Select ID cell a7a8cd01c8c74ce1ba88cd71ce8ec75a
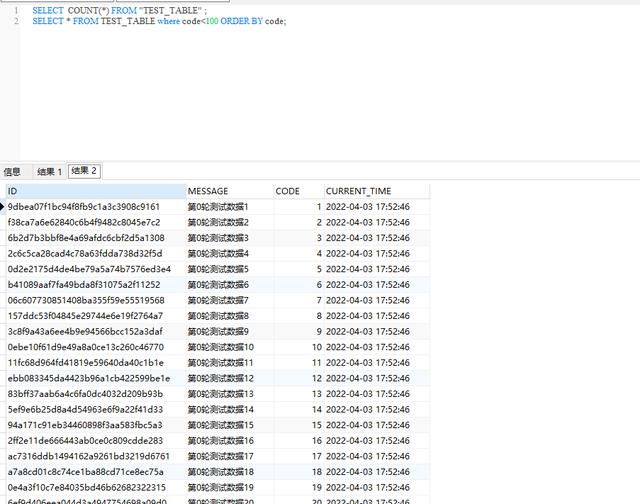 point(96,472)
